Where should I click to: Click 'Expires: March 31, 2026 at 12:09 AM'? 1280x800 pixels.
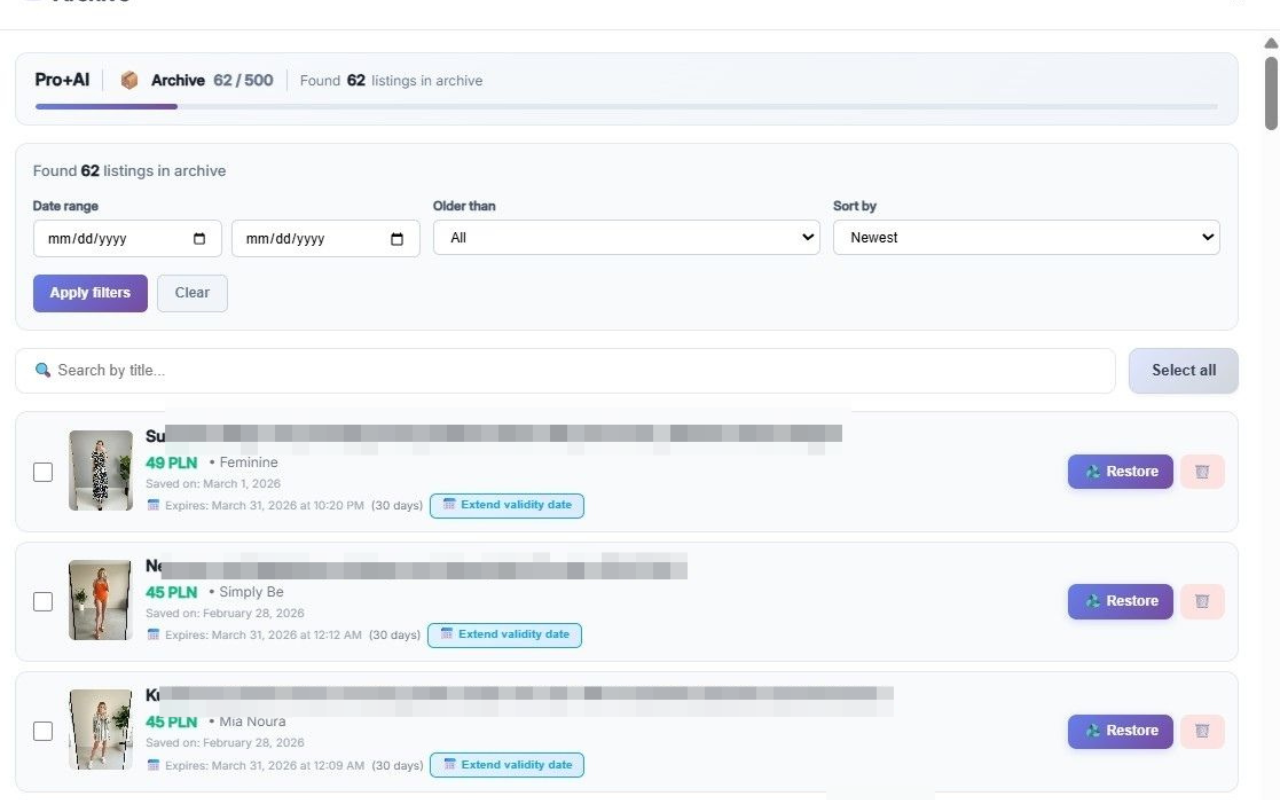tap(264, 766)
